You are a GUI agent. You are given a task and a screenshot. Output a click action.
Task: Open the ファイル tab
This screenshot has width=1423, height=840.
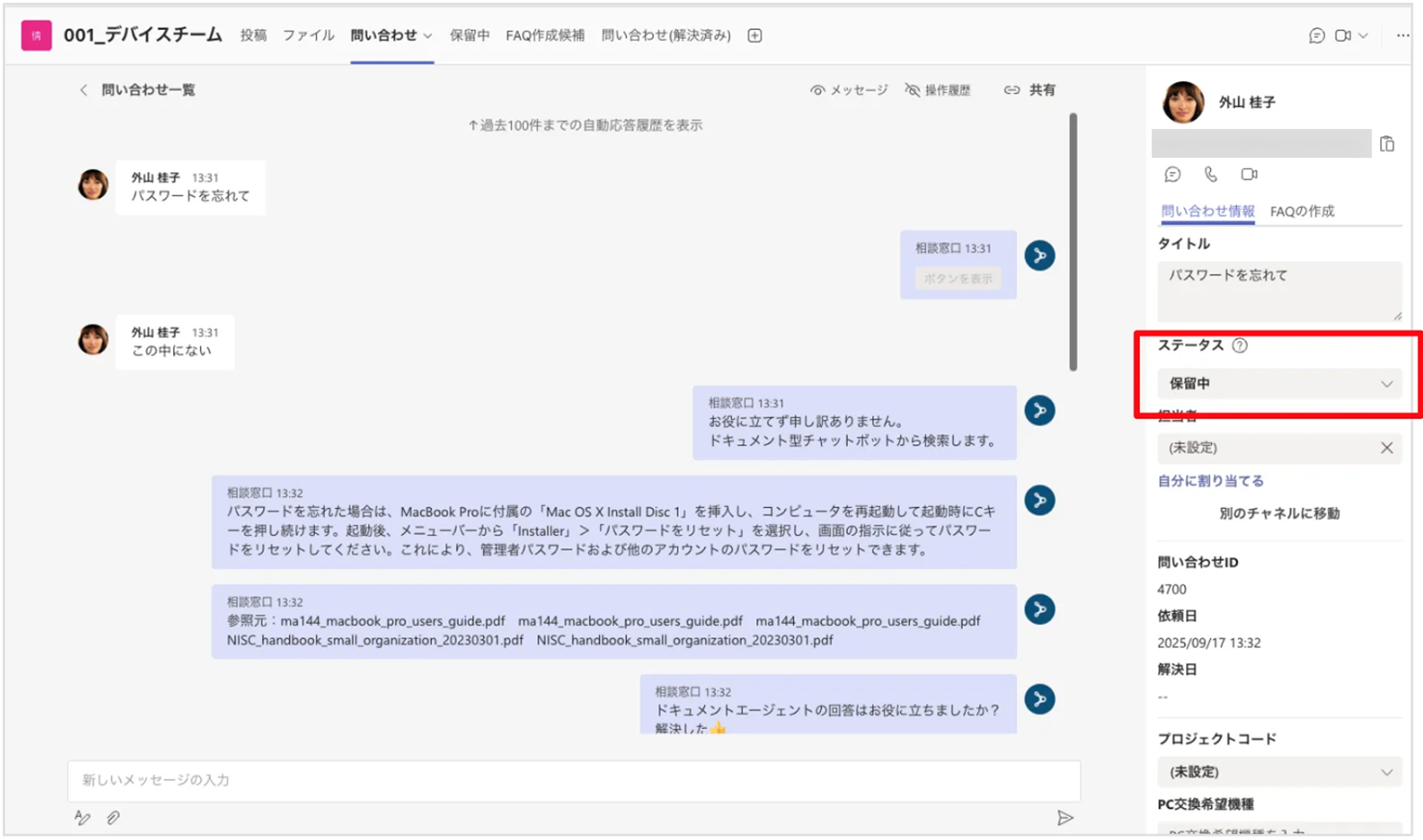(308, 36)
